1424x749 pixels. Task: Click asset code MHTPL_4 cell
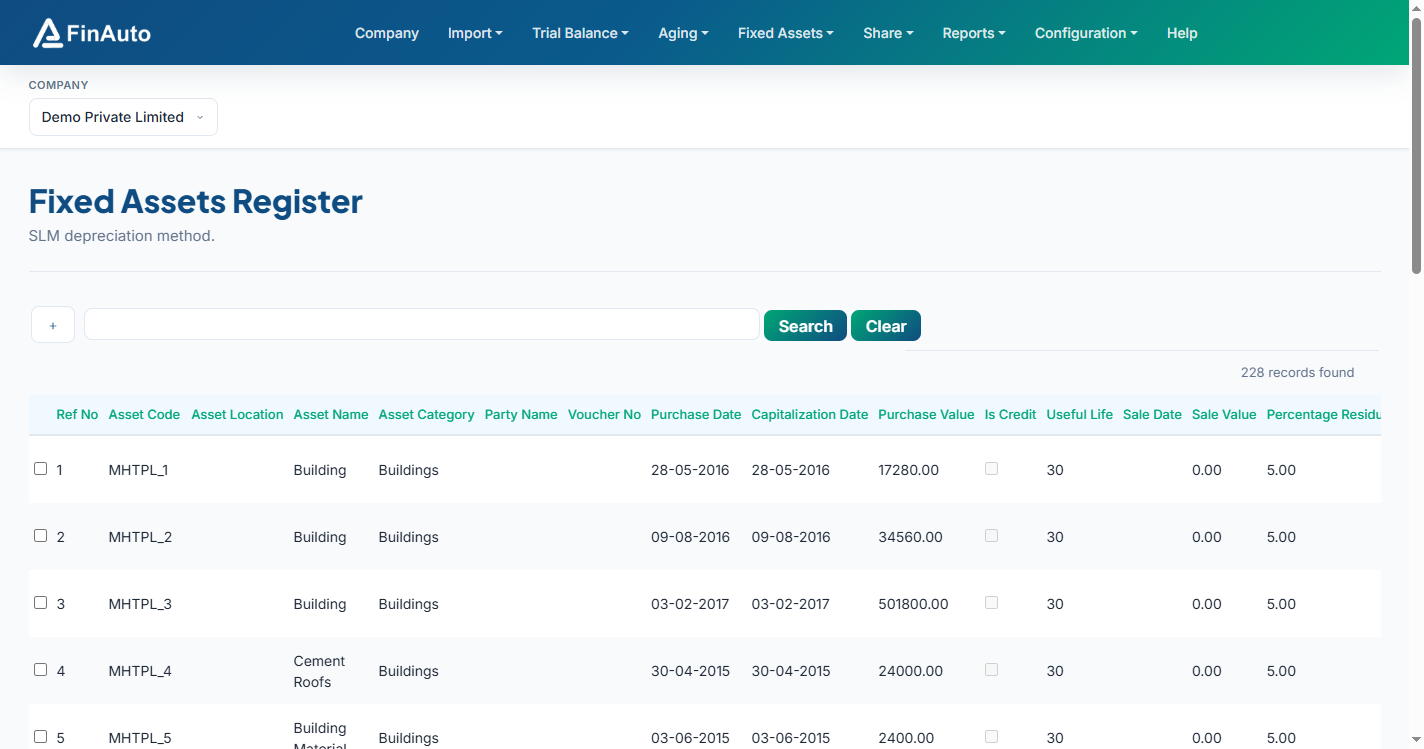140,671
